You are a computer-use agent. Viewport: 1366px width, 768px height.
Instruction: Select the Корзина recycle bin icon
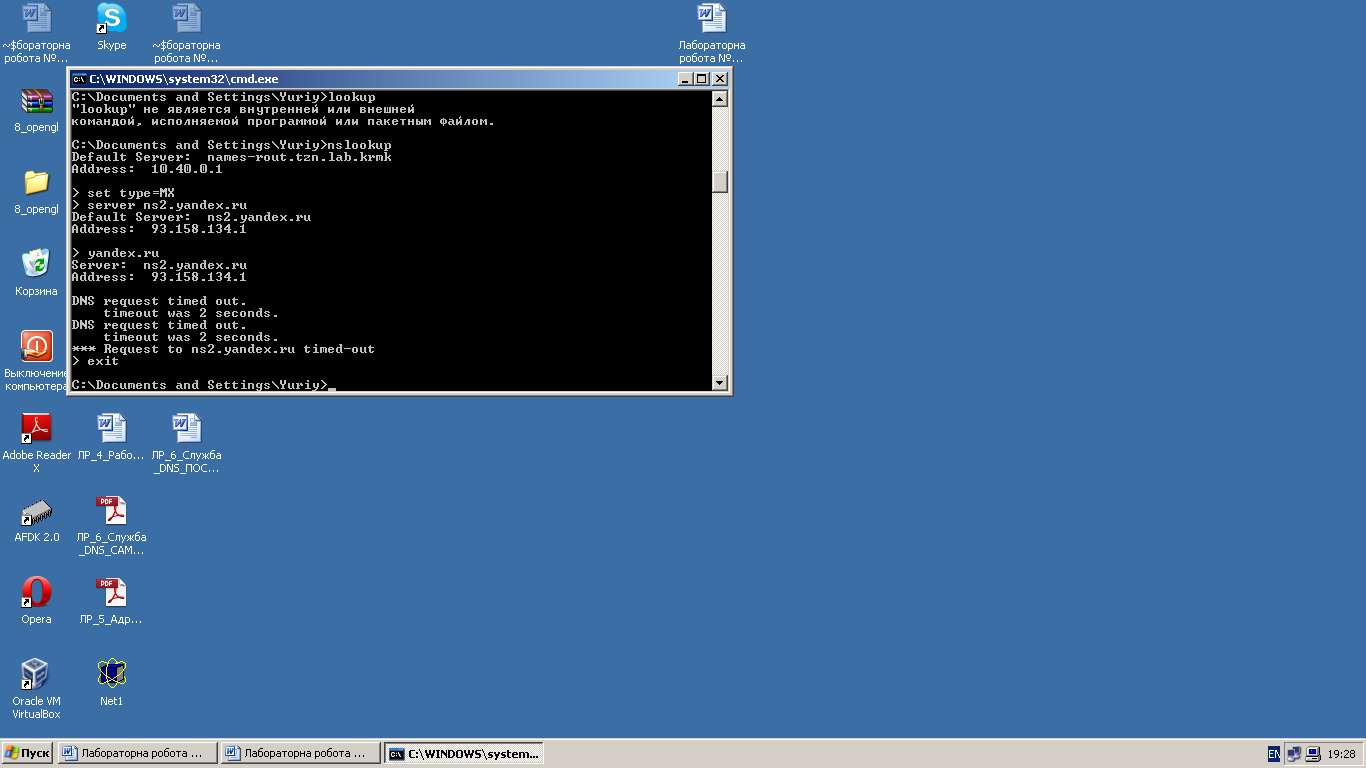(36, 264)
